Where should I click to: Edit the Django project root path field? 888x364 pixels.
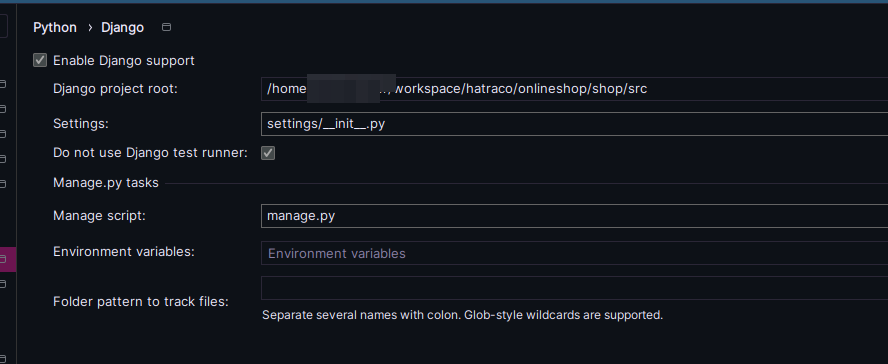pos(574,89)
